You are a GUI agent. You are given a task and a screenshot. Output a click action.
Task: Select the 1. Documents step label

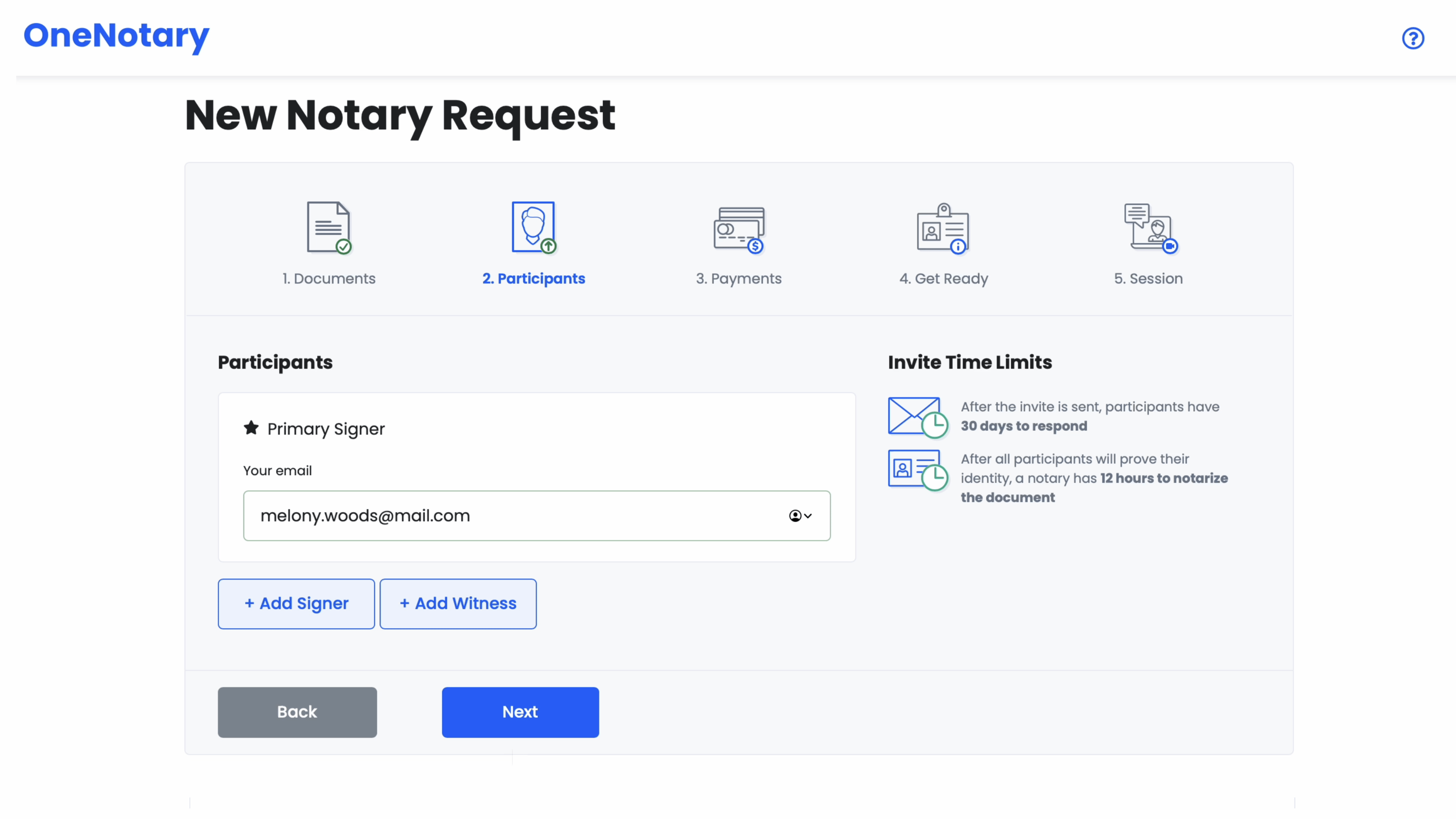[329, 279]
